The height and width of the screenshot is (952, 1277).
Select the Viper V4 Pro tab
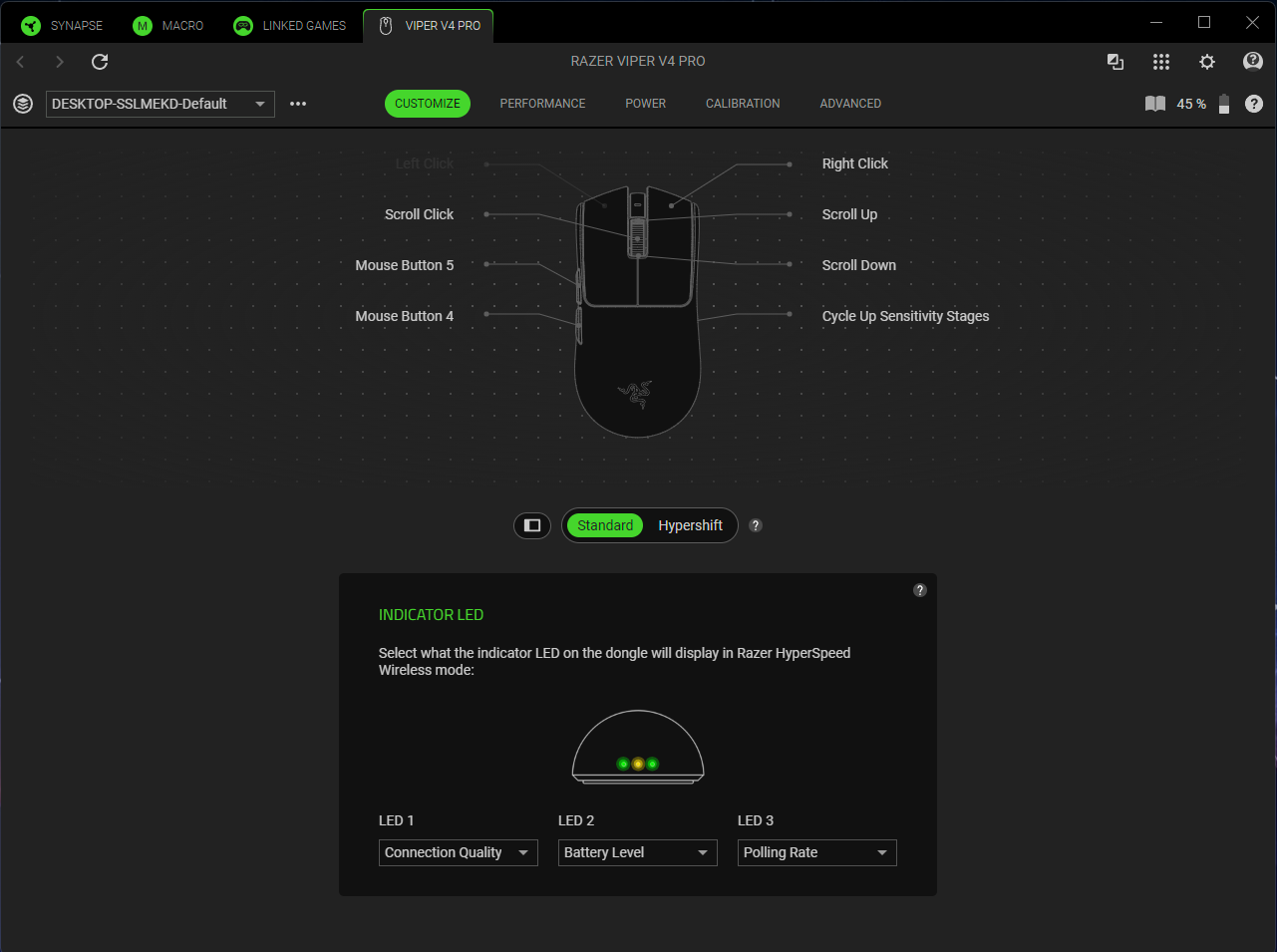coord(429,26)
